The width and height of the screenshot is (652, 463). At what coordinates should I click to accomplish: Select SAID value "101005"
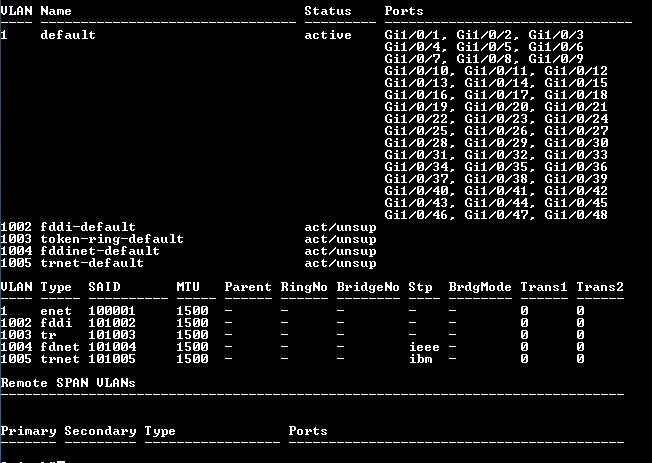[x=111, y=359]
